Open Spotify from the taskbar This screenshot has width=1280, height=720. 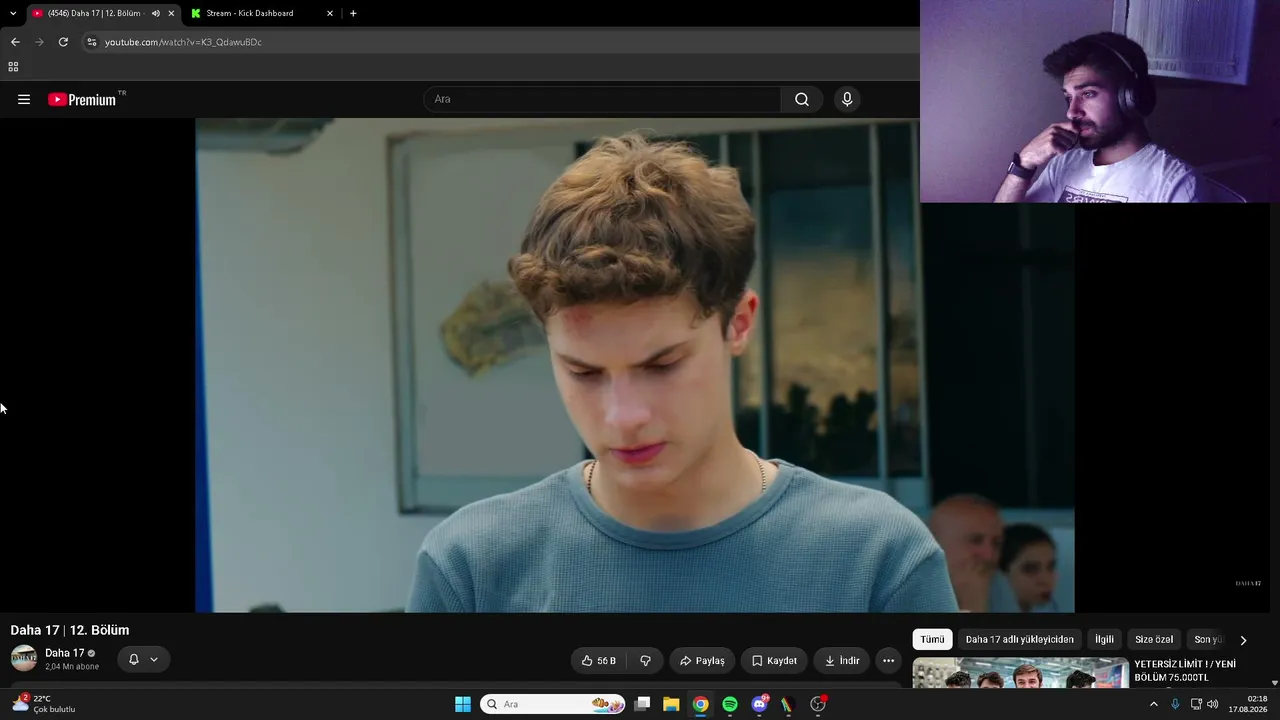coord(730,704)
